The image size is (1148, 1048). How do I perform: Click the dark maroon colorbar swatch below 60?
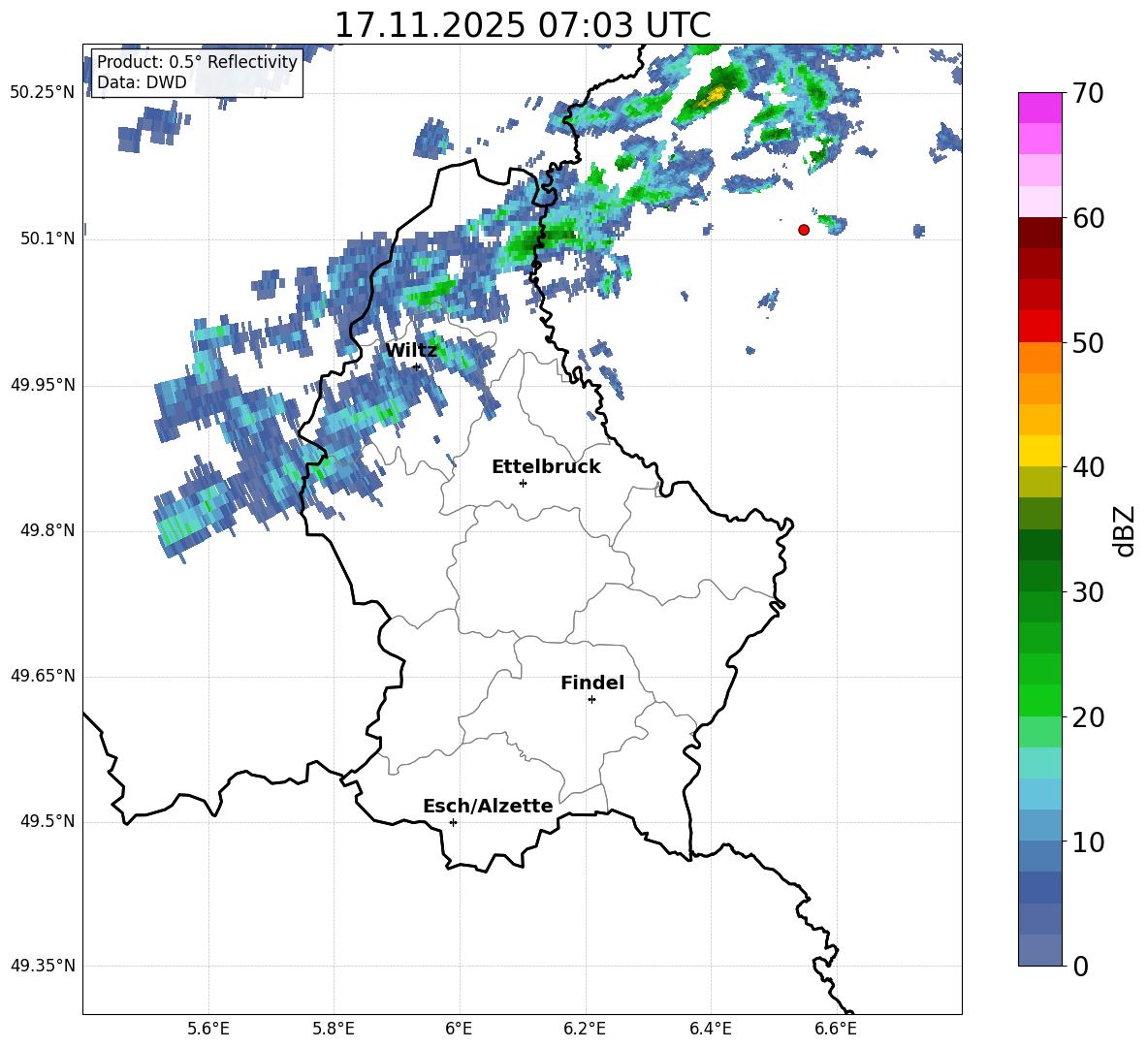(1040, 232)
